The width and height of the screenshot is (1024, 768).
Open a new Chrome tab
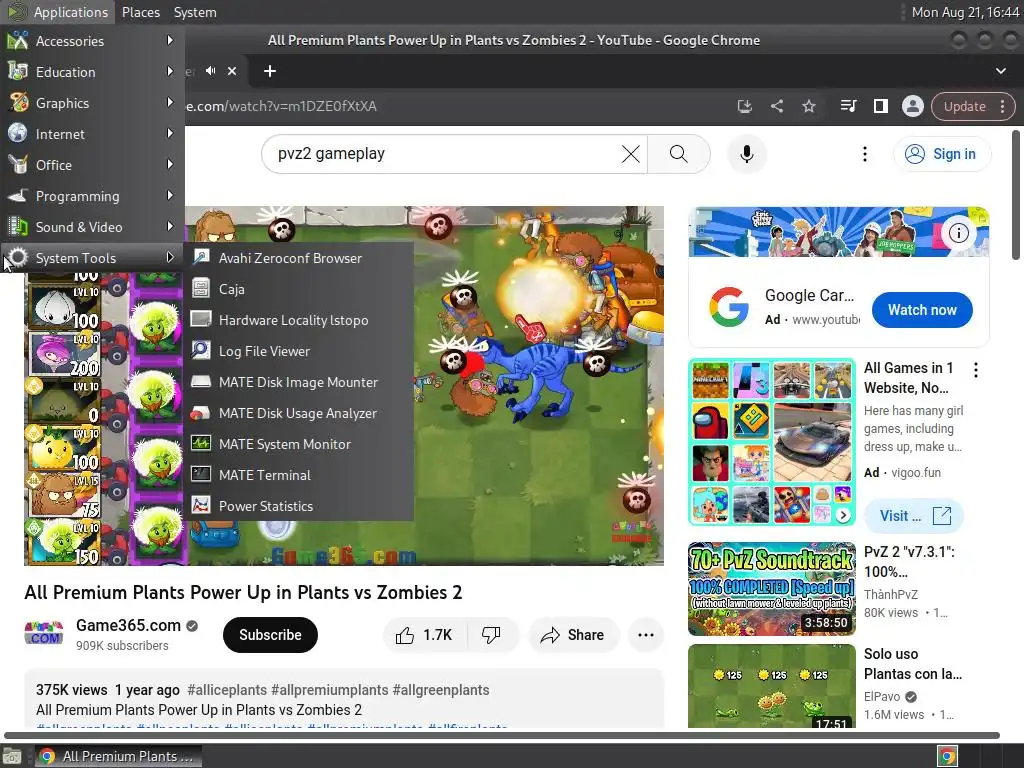(270, 71)
